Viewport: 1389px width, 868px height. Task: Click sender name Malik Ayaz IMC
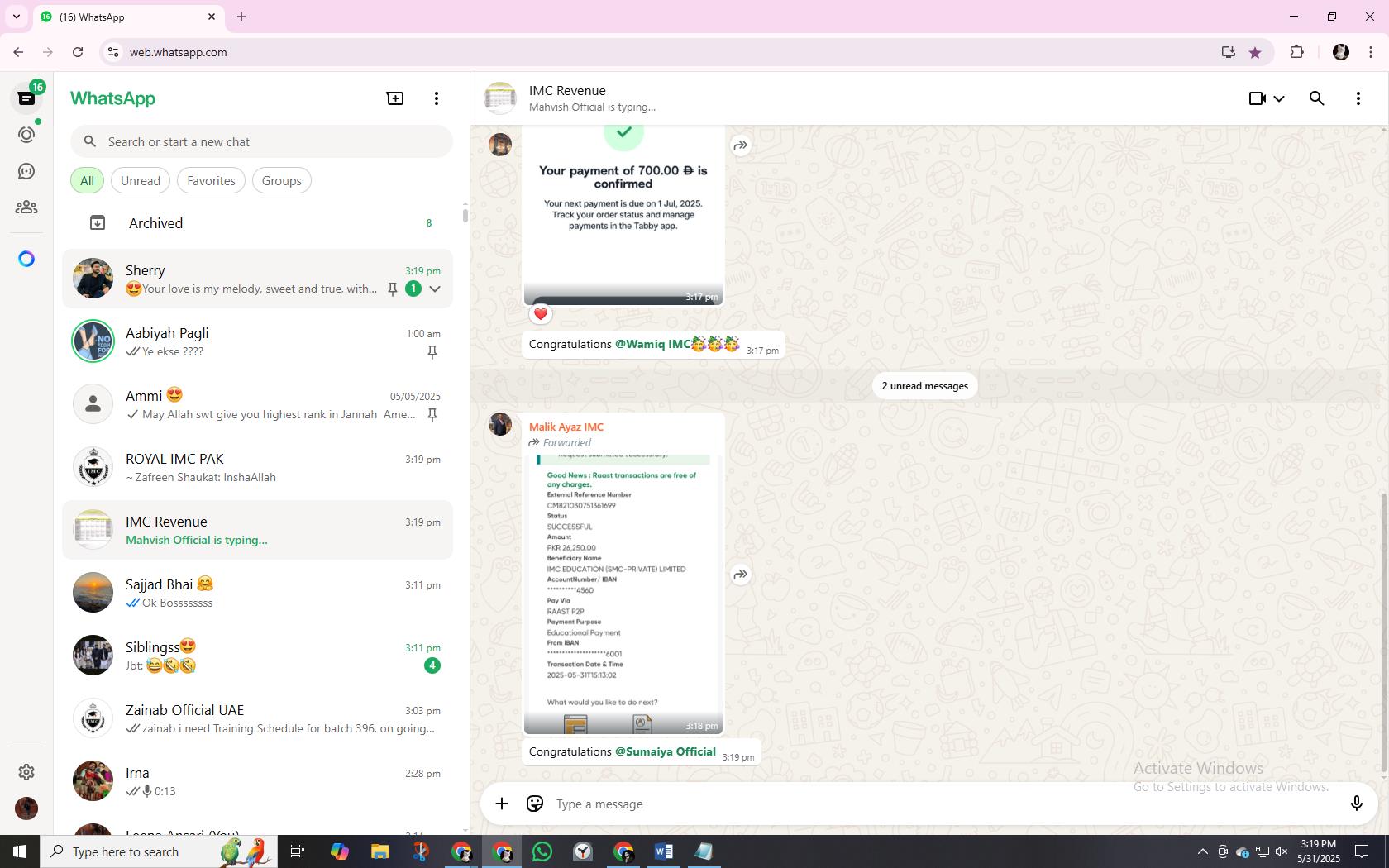(x=566, y=427)
